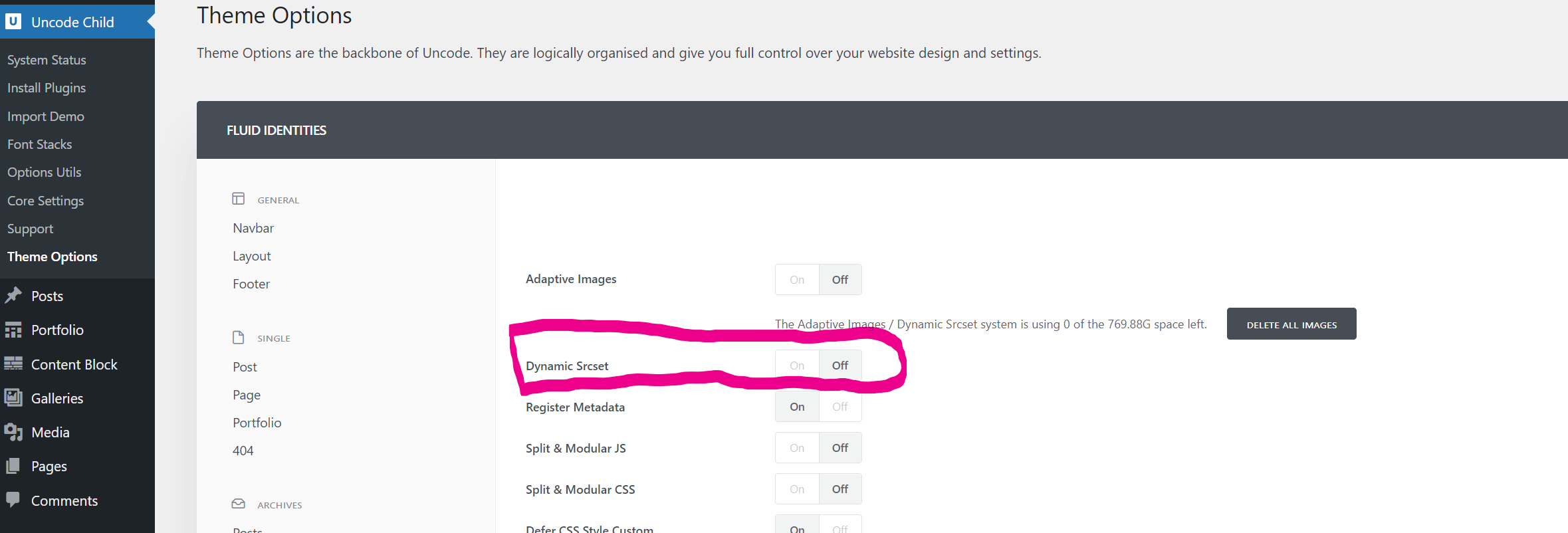Screen dimensions: 1568x533
Task: Click the General section layout icon
Action: (x=238, y=199)
